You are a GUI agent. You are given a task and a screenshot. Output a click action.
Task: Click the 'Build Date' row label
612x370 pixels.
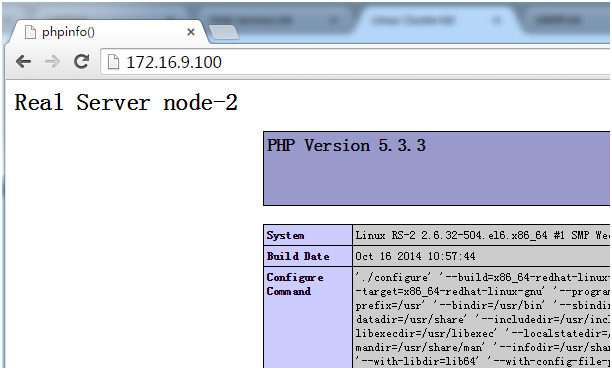[298, 256]
